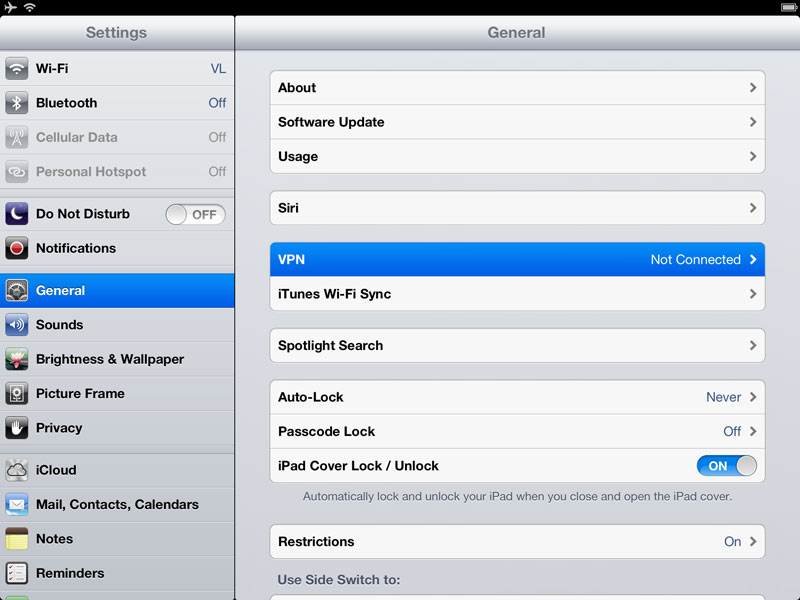Image resolution: width=800 pixels, height=600 pixels.
Task: Tap the Auto-Lock chevron
Action: (x=753, y=397)
